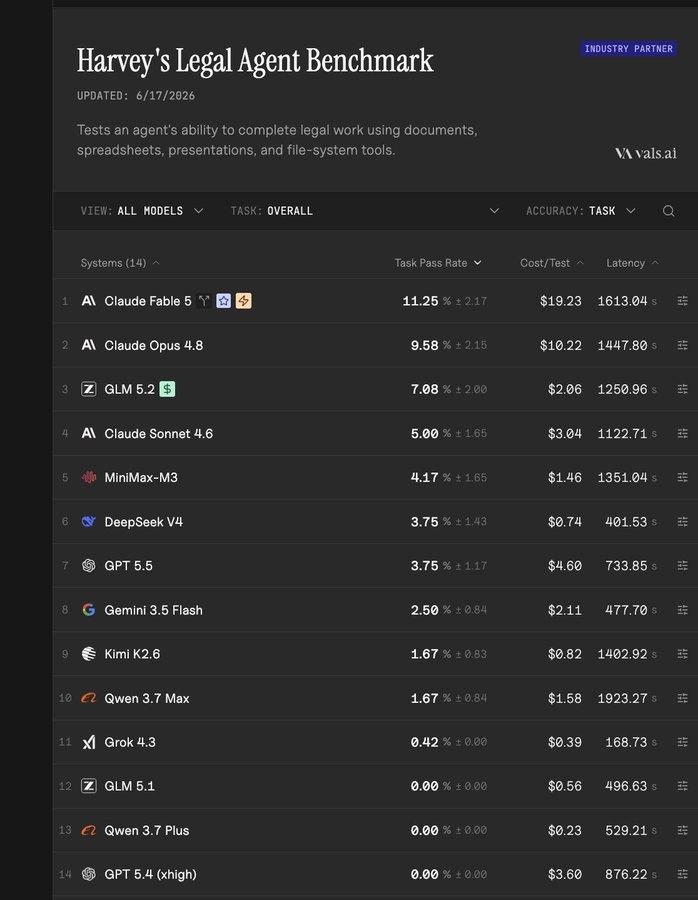Open the vals.ai logo link
Viewport: 698px width, 900px height.
(x=645, y=153)
